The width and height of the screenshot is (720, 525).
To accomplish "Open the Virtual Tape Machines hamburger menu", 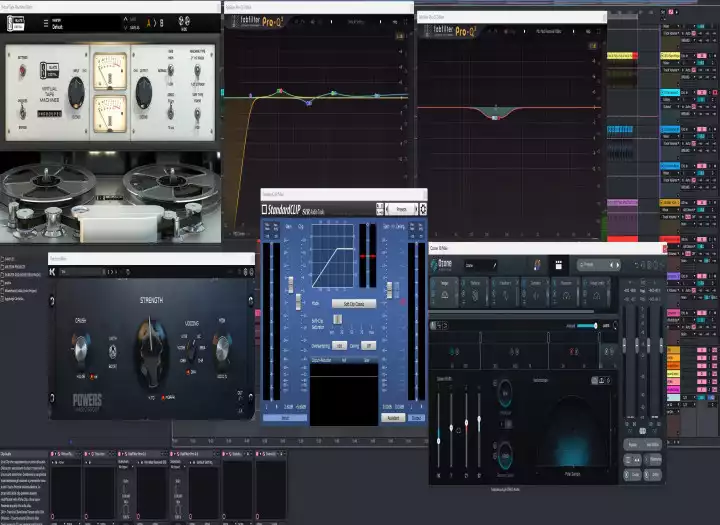I will [45, 23].
